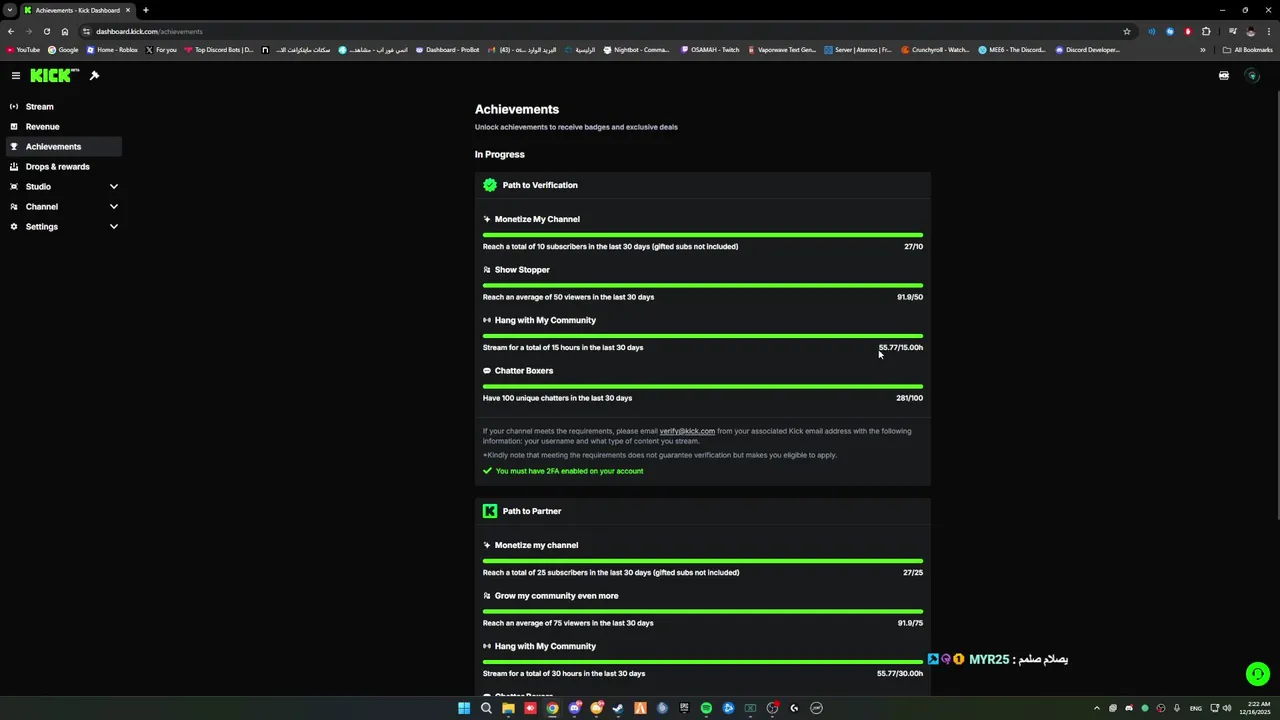Select the Achievements - Kick Dashboard tab
Screen dimensions: 1280x720
[x=78, y=10]
